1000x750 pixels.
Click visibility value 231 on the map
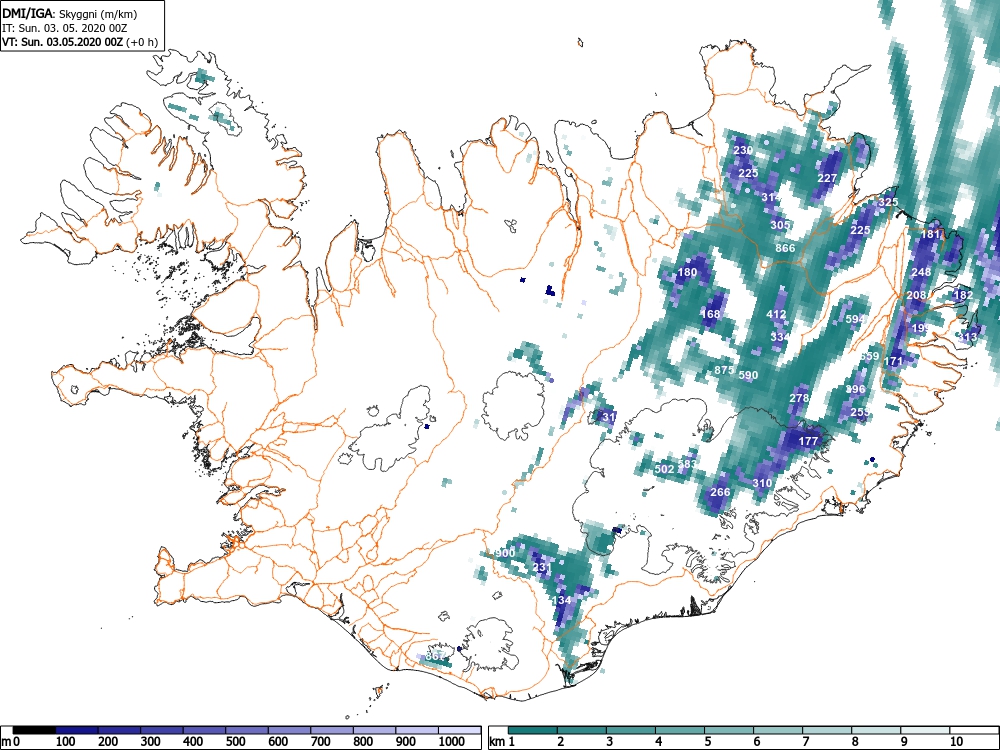tap(542, 567)
